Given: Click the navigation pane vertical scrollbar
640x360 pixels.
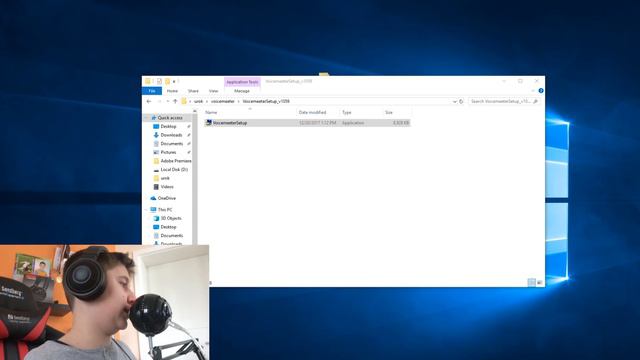Looking at the screenshot, I should coord(195,177).
